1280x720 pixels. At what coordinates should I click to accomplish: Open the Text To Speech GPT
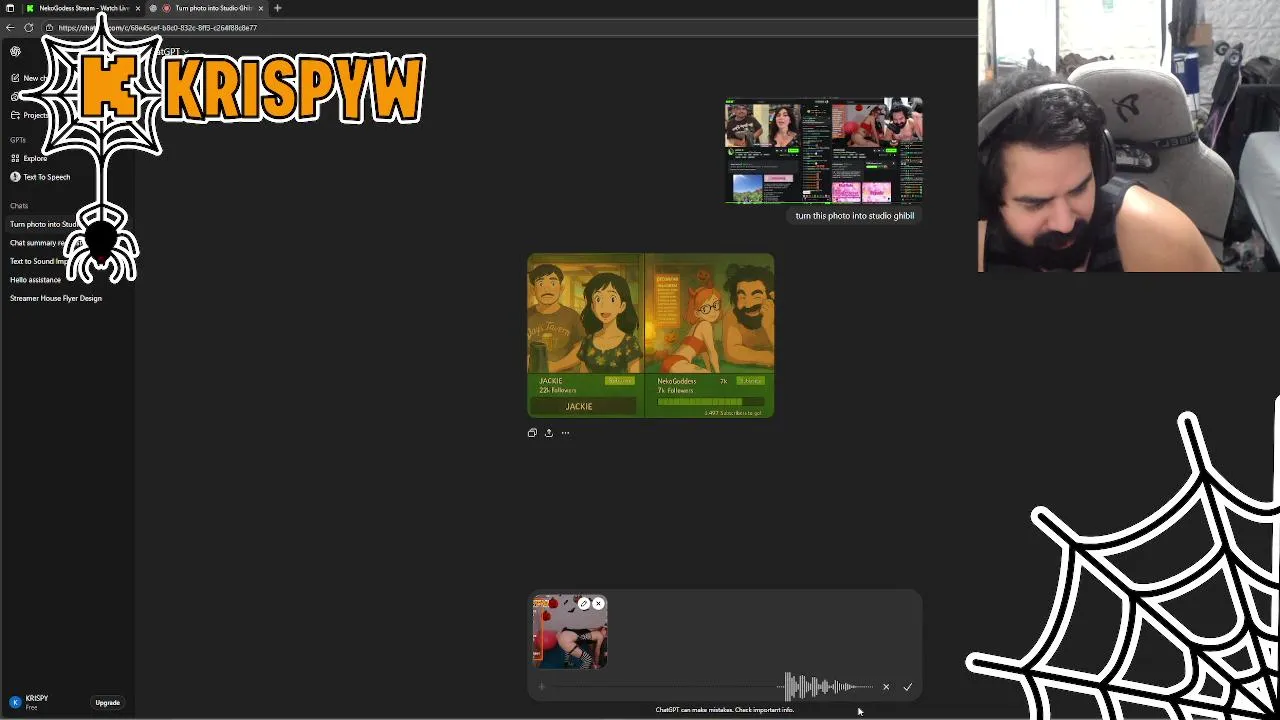[x=40, y=177]
